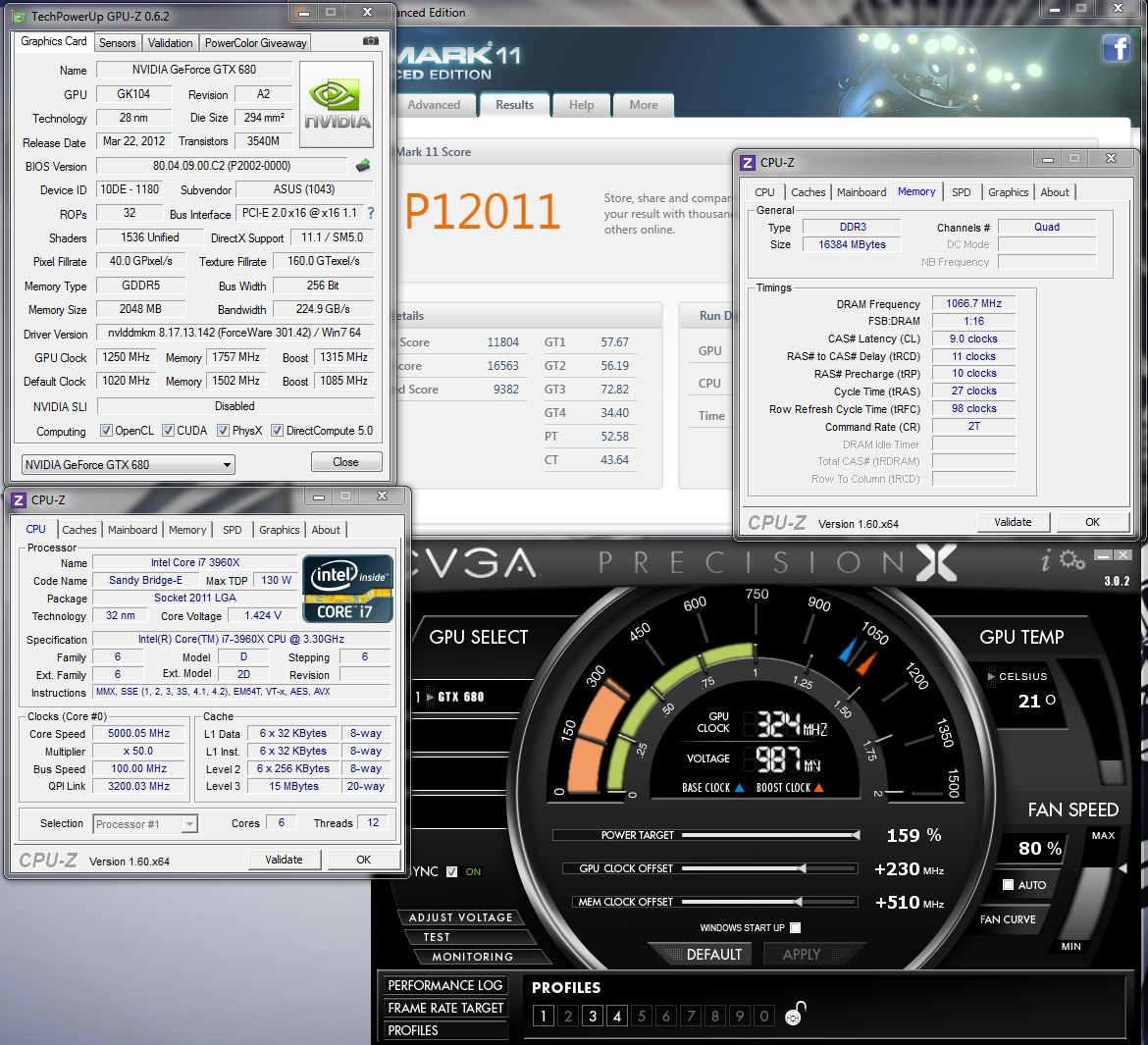The width and height of the screenshot is (1148, 1045).
Task: Open the SPD tab in CPU-Z Memory window
Action: pos(961,192)
